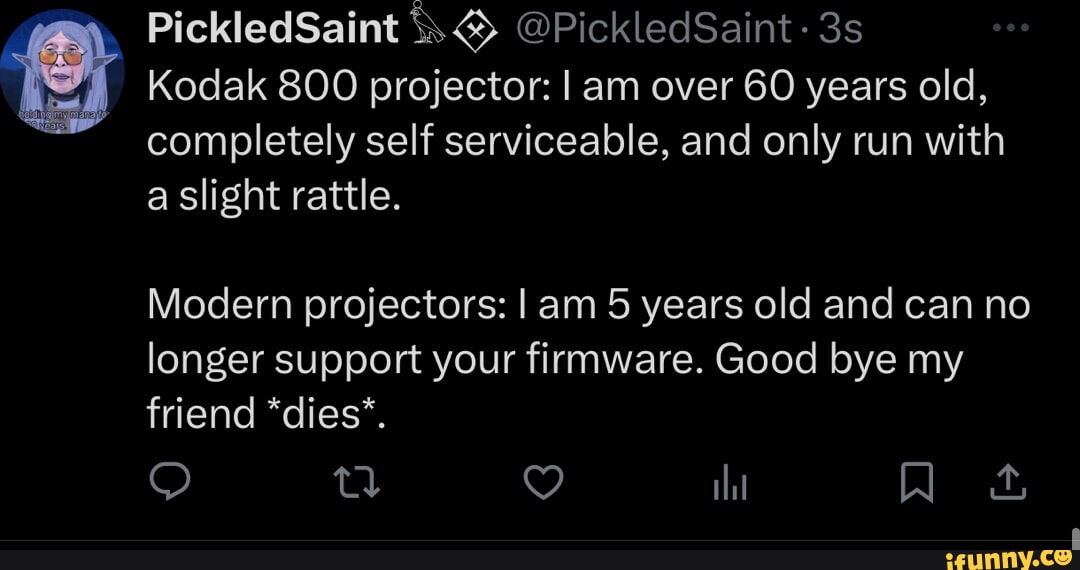
Task: Click the bird hieroglyph badge beside the name
Action: click(x=430, y=31)
